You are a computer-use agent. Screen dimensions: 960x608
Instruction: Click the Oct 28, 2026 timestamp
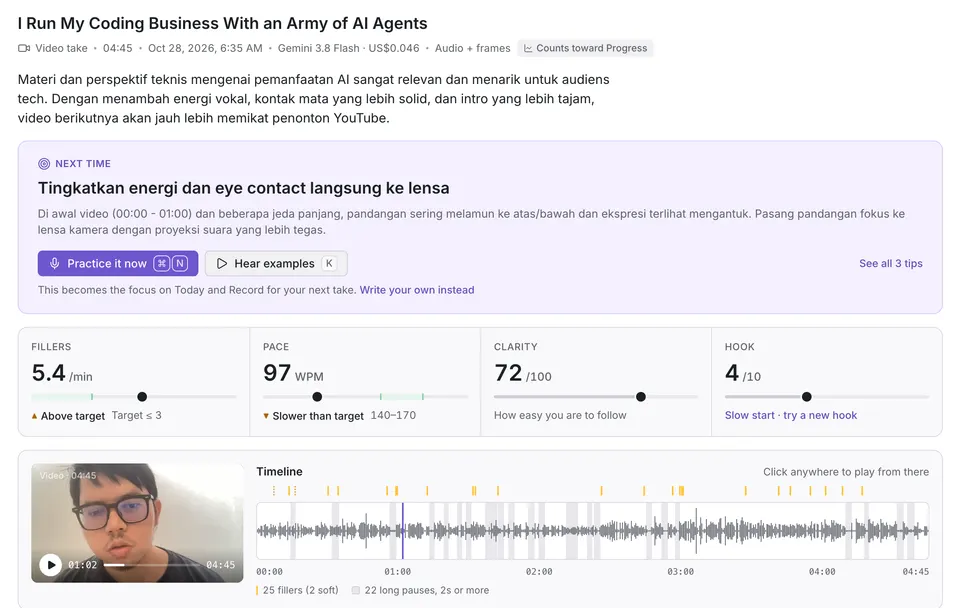(x=205, y=48)
